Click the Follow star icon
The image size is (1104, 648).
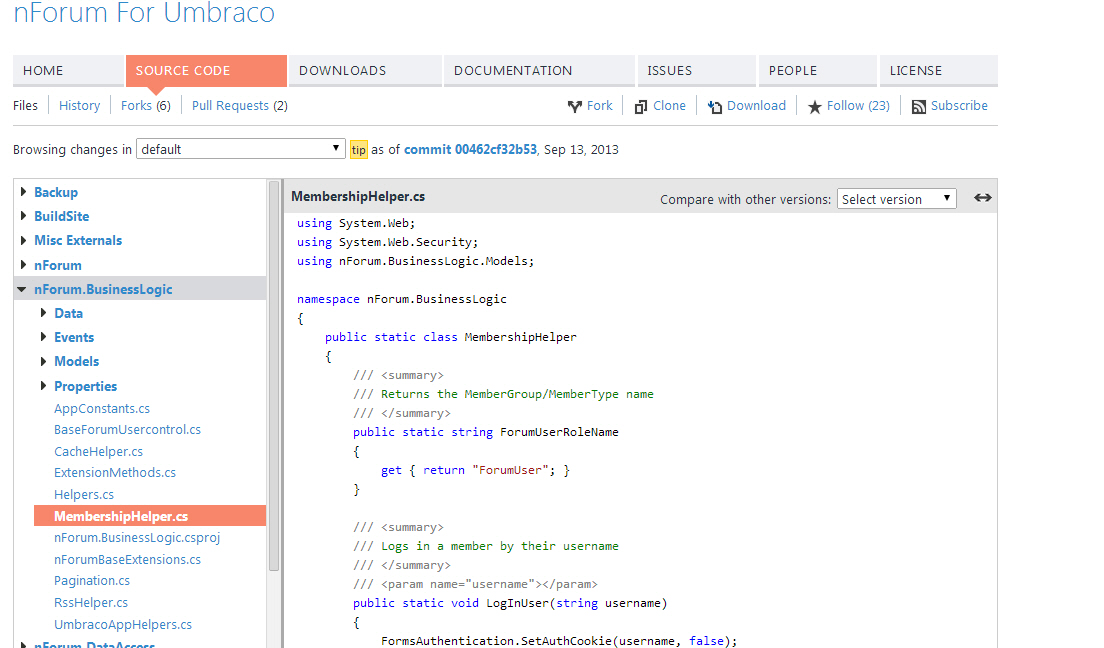click(x=815, y=106)
